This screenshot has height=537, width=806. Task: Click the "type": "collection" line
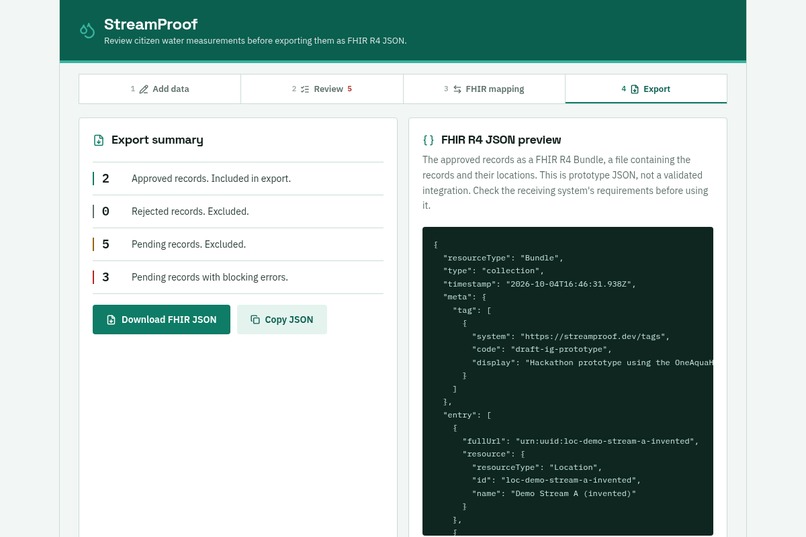click(x=493, y=271)
